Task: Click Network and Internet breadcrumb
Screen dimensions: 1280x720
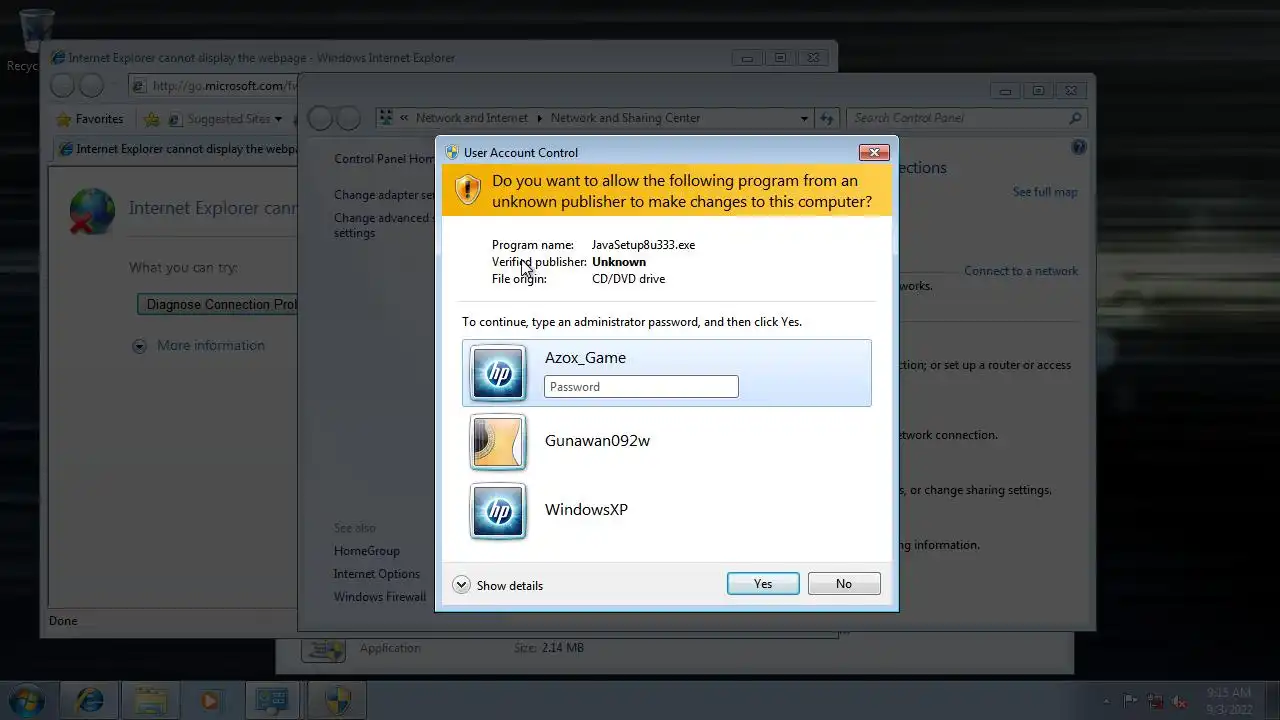Action: (472, 118)
